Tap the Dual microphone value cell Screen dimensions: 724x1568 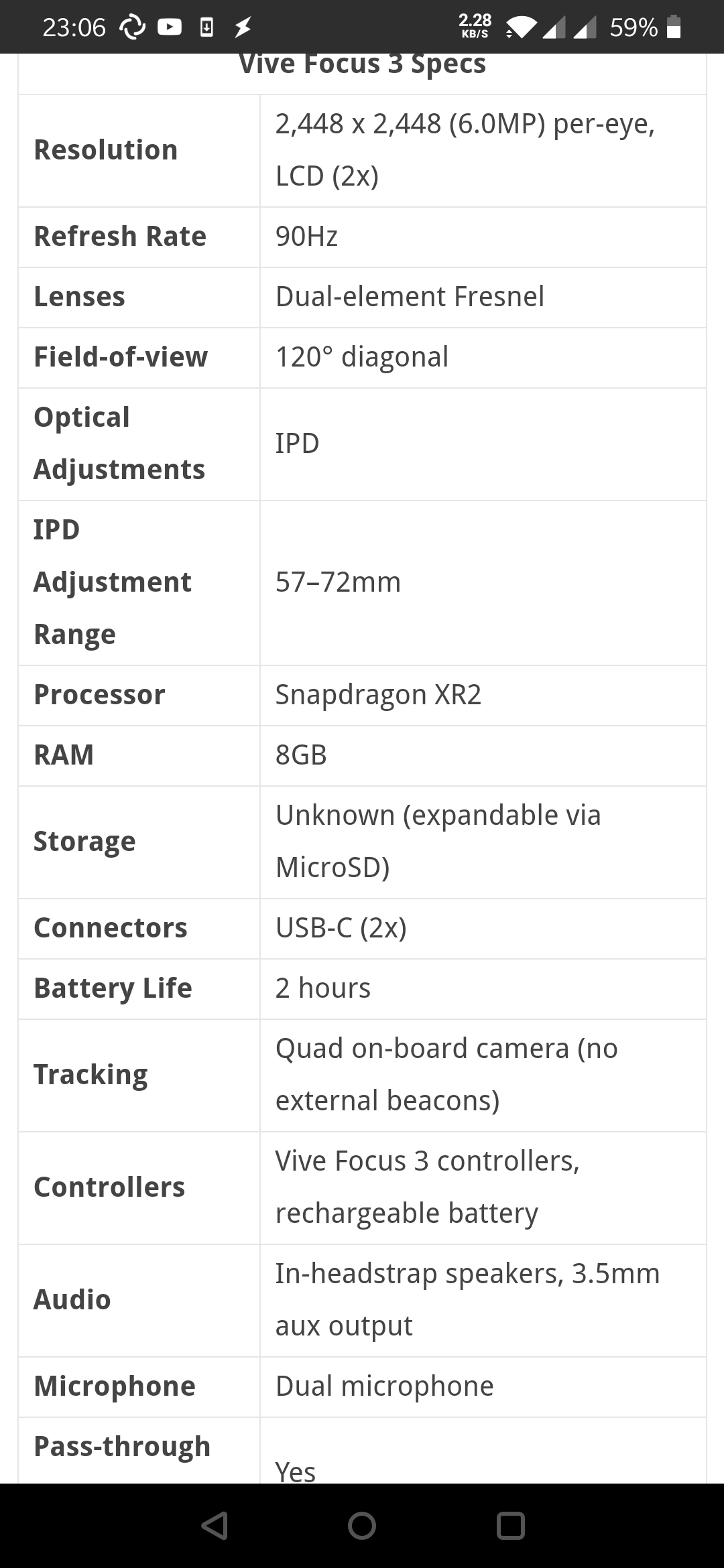point(483,1386)
